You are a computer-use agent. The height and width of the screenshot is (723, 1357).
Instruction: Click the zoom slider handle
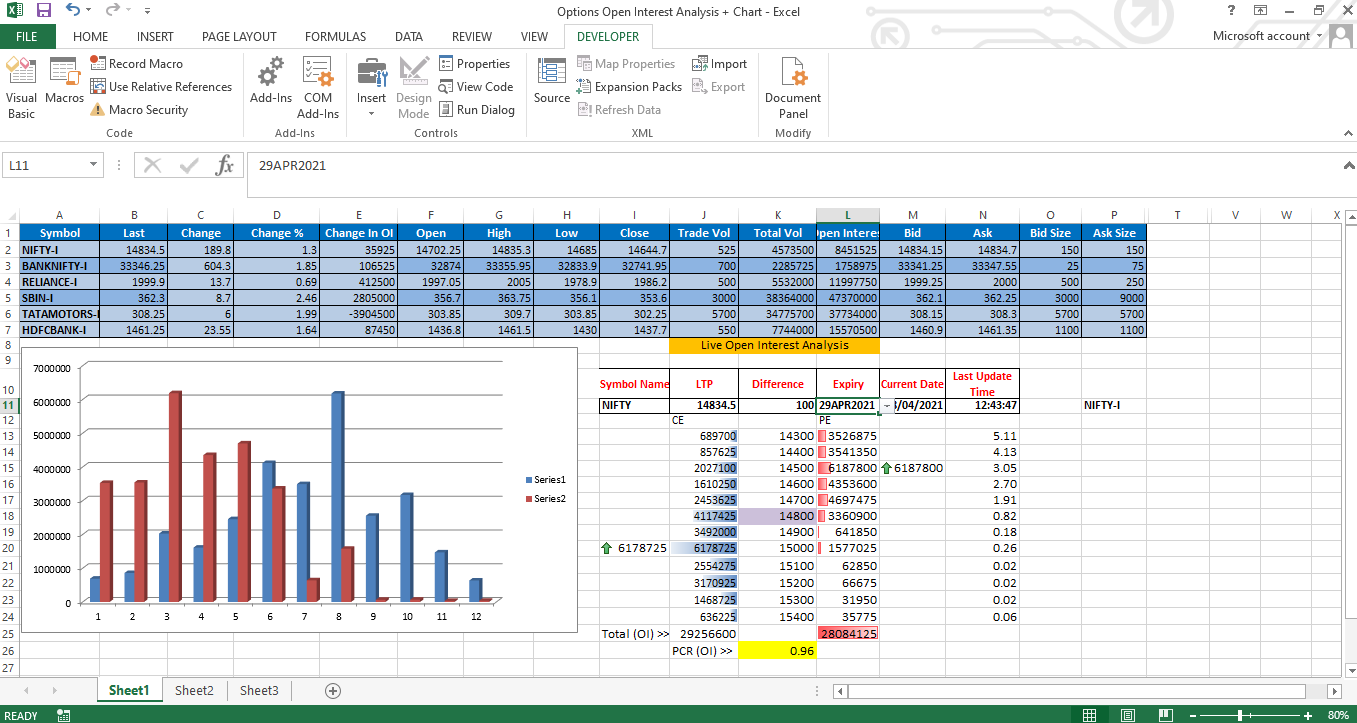pos(1240,715)
